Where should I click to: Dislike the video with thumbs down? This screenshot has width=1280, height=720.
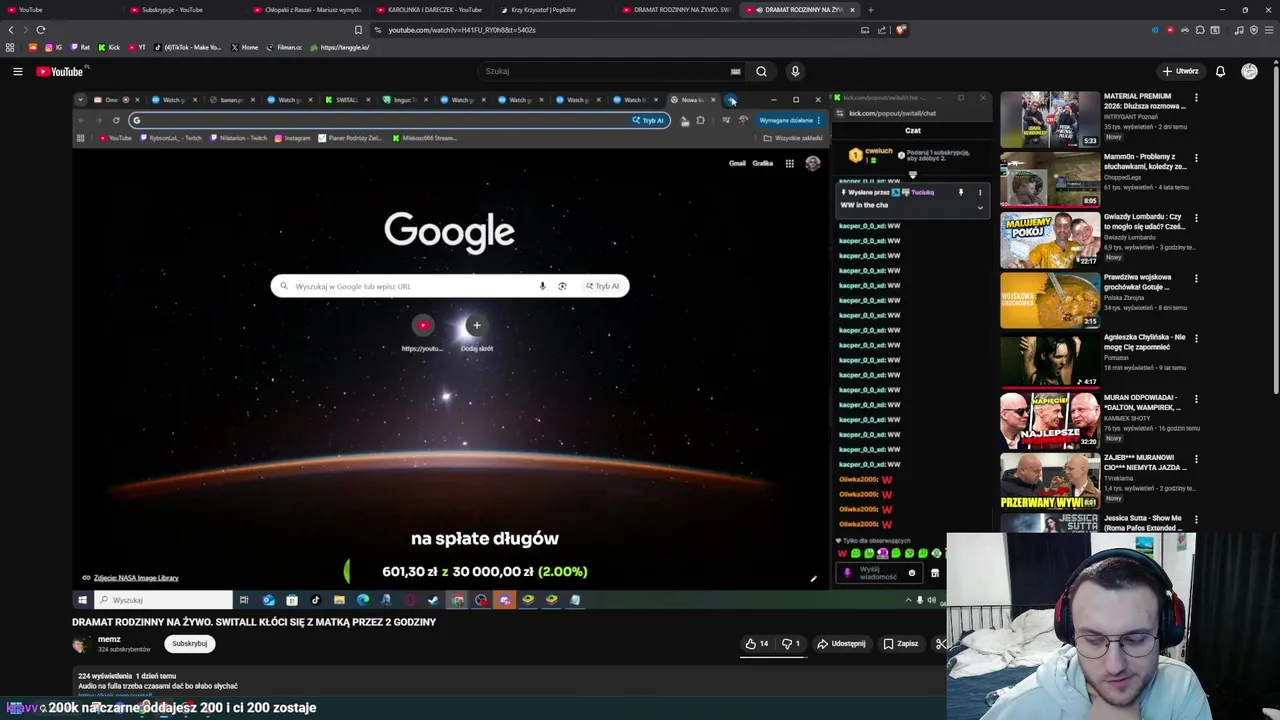[x=791, y=644]
